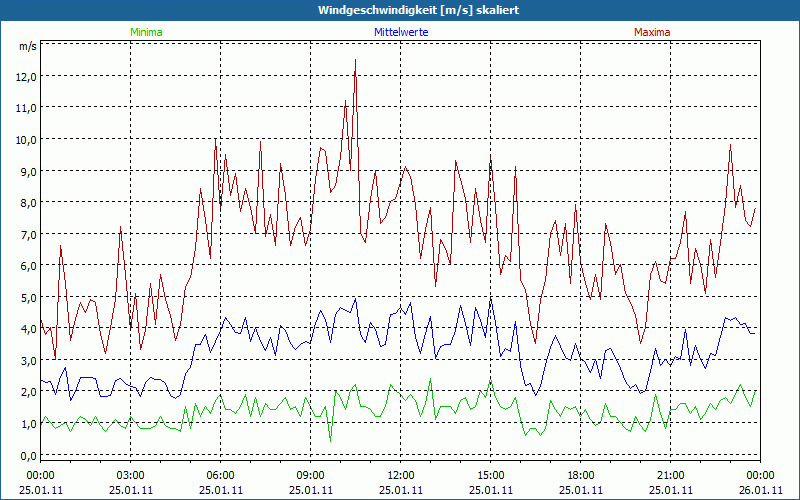This screenshot has height=500, width=800.
Task: Click the 15:00 time axis label
Action: click(x=490, y=476)
